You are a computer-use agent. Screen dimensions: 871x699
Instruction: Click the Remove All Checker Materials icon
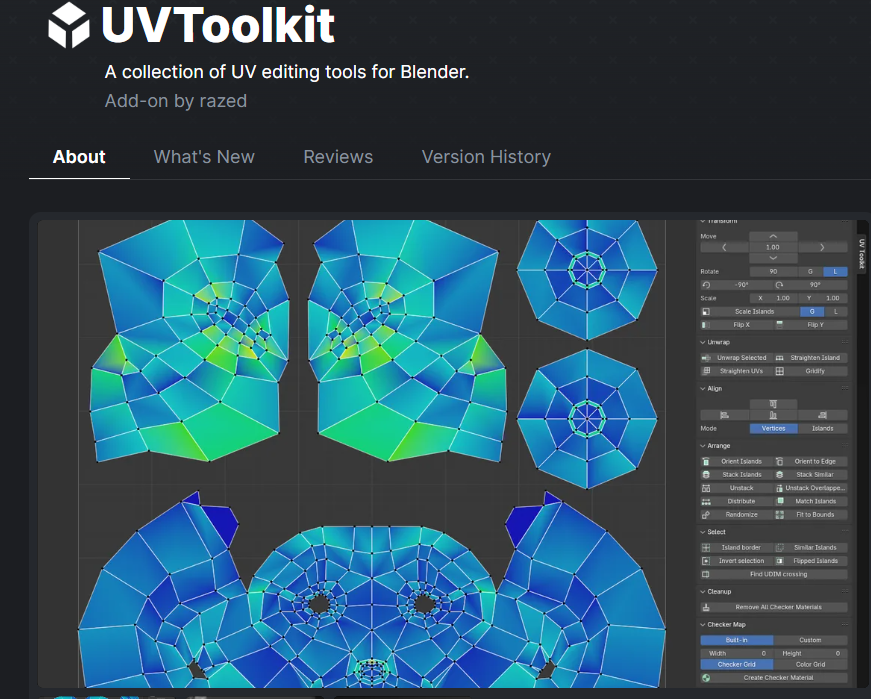click(x=705, y=607)
